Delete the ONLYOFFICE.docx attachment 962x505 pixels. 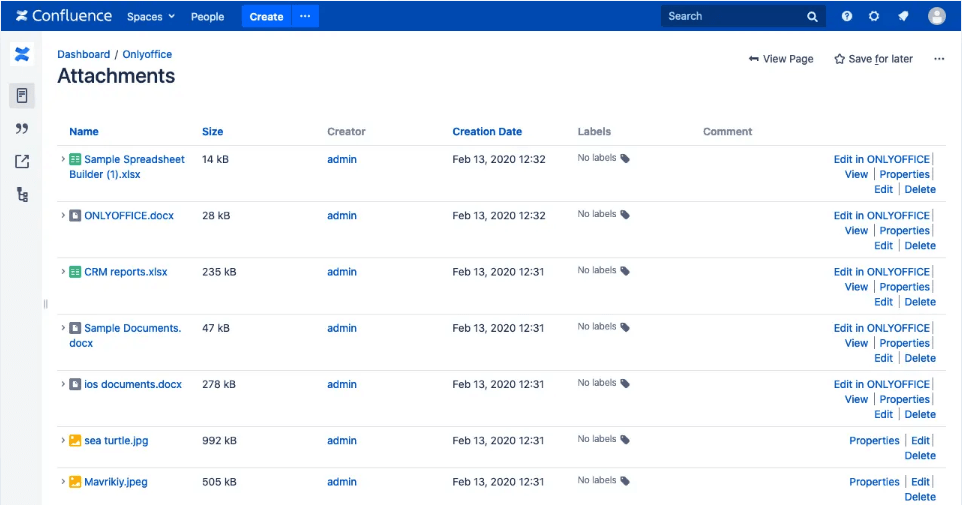coord(920,245)
